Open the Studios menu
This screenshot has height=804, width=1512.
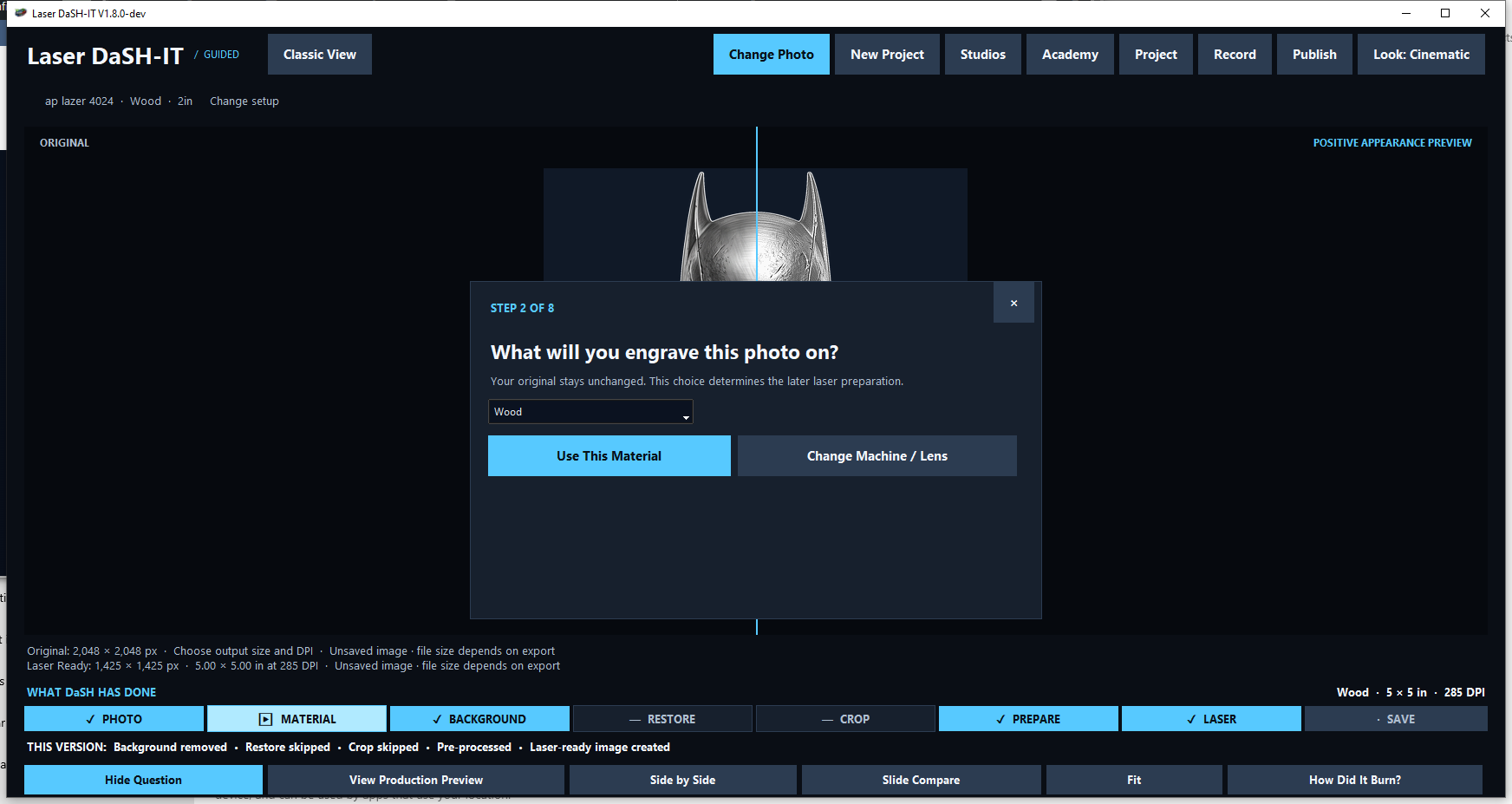pos(982,54)
